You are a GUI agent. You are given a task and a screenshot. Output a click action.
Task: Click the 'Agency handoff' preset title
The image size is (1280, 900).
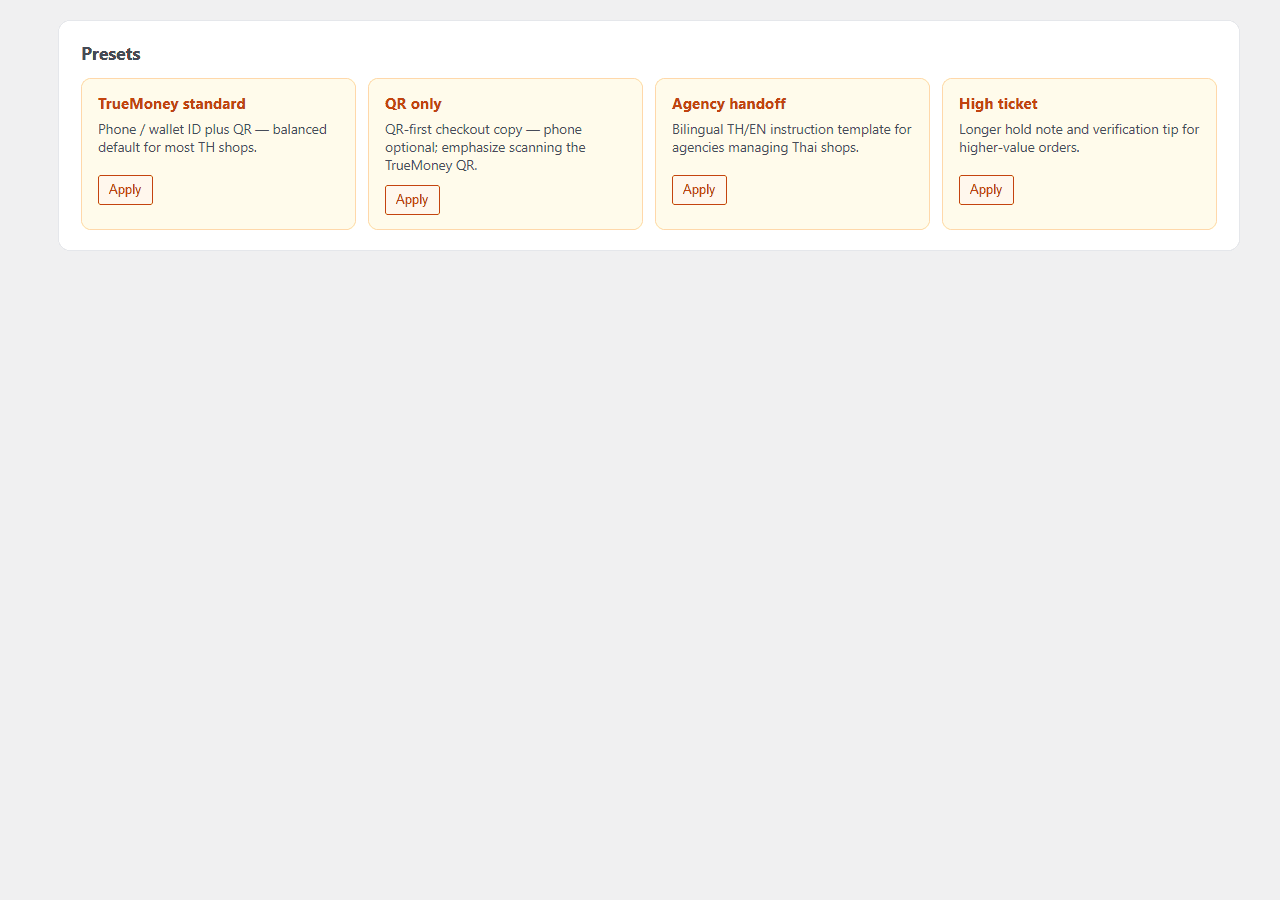click(729, 104)
